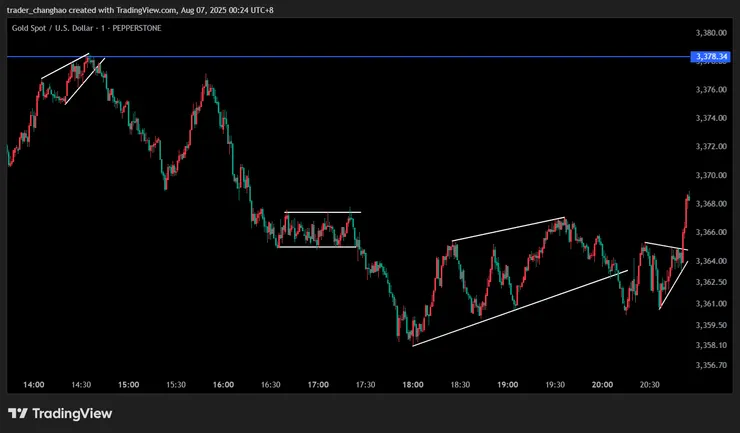
Task: Click the TradingView wordmark at the bottom
Action: click(x=72, y=414)
